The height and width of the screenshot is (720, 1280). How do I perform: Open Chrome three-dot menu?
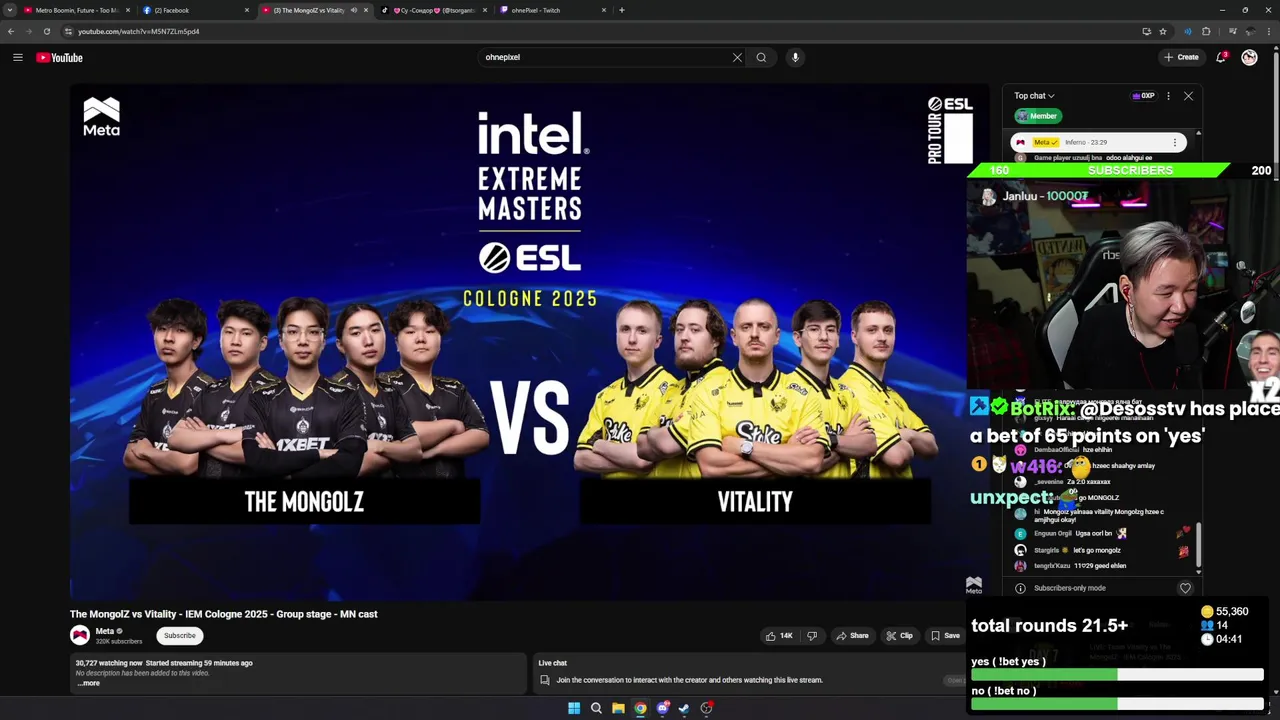[1269, 31]
